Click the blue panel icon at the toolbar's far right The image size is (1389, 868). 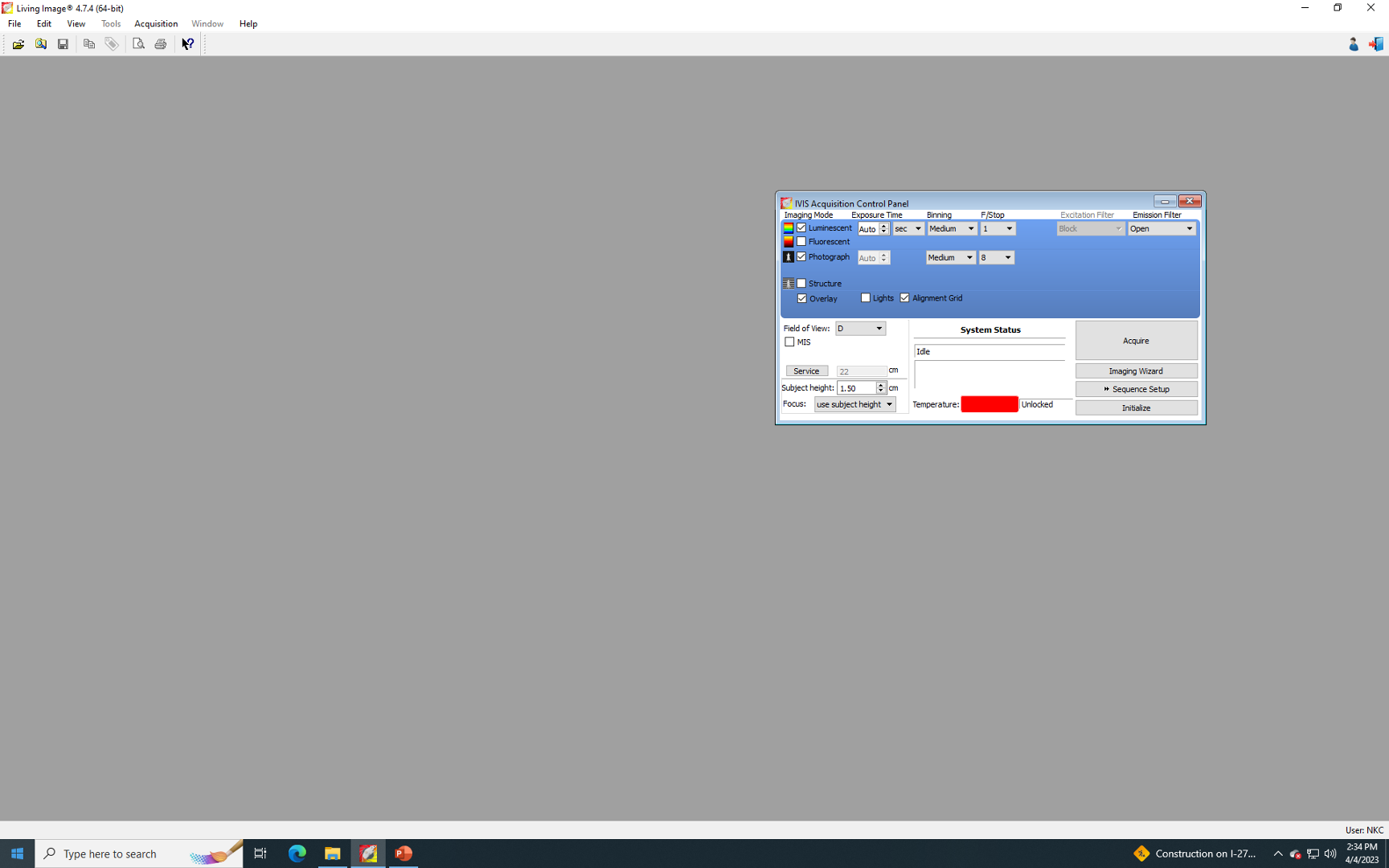[1376, 44]
